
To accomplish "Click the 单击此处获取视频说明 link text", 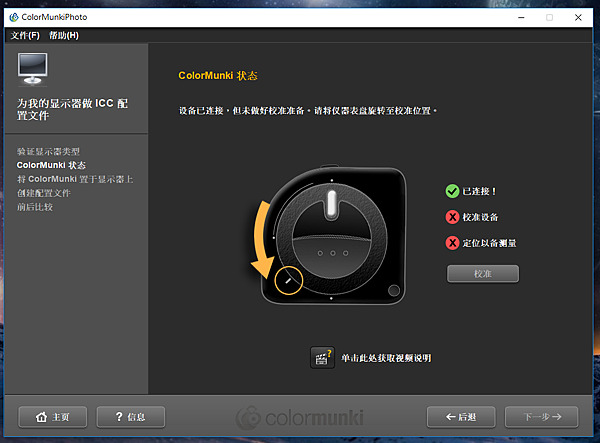I will click(386, 358).
